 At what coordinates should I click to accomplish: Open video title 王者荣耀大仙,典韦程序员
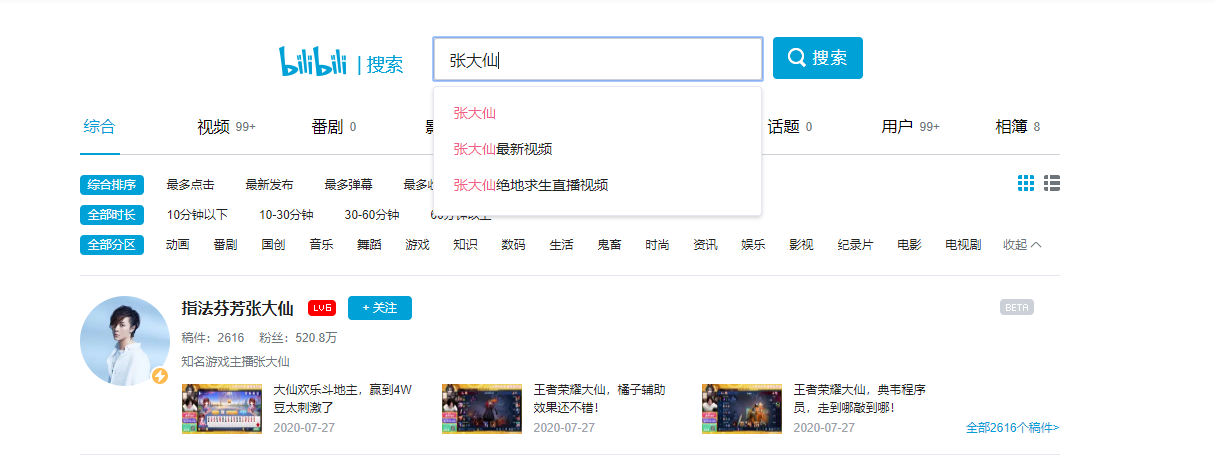[860, 399]
